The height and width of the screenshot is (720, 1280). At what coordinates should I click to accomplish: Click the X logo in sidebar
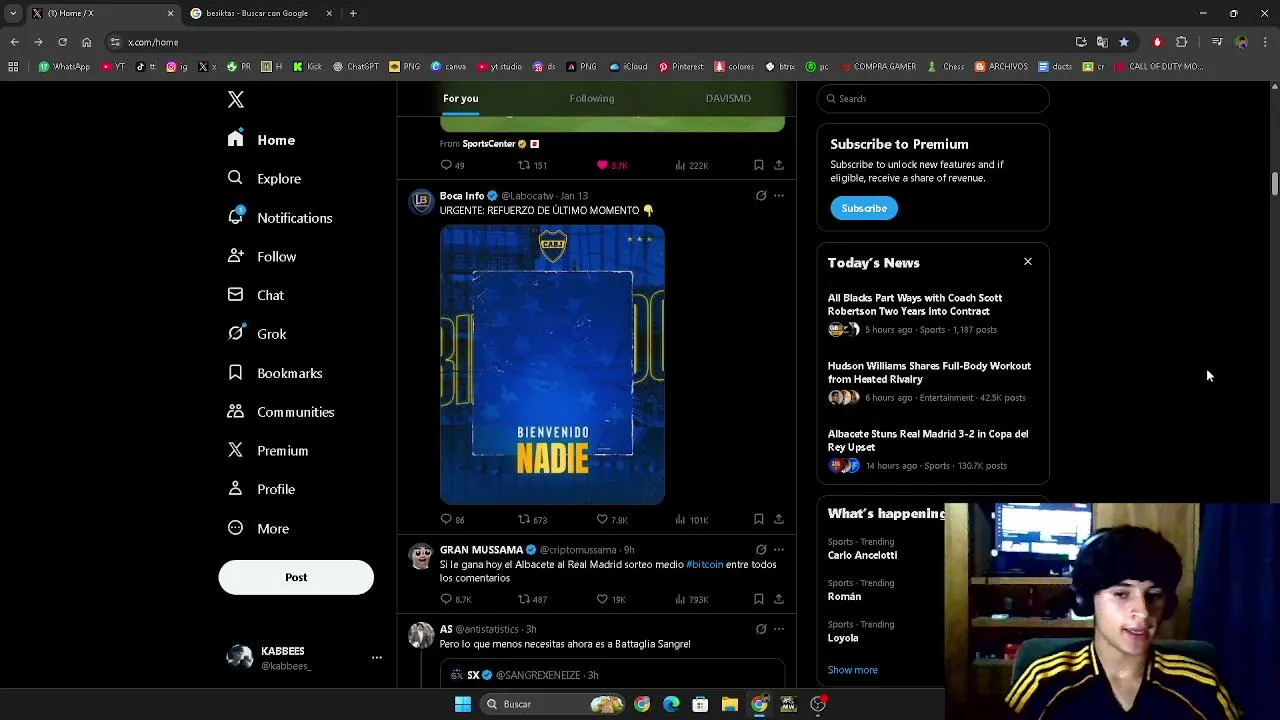236,99
